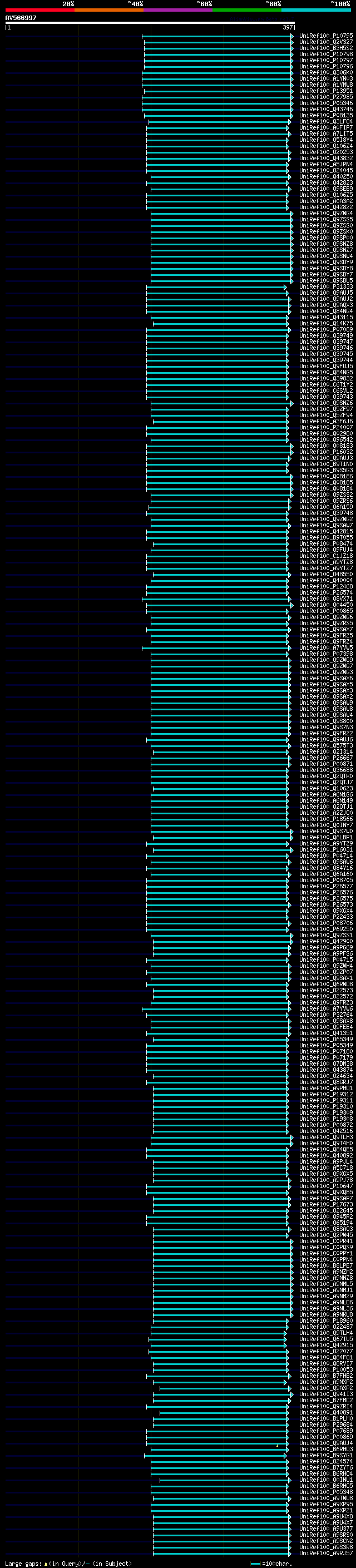Click the UniRef100_Q43746 hit label
The width and height of the screenshot is (356, 1568).
[326, 109]
